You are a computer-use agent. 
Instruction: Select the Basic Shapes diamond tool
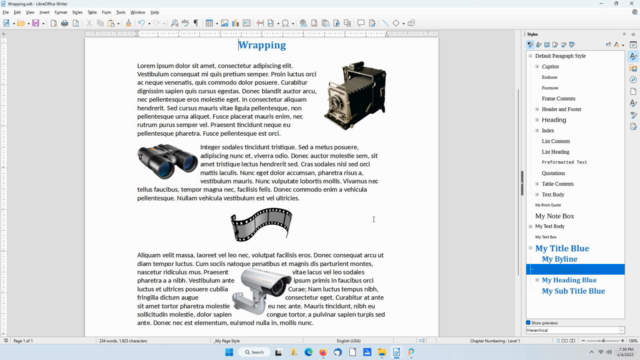(396, 23)
